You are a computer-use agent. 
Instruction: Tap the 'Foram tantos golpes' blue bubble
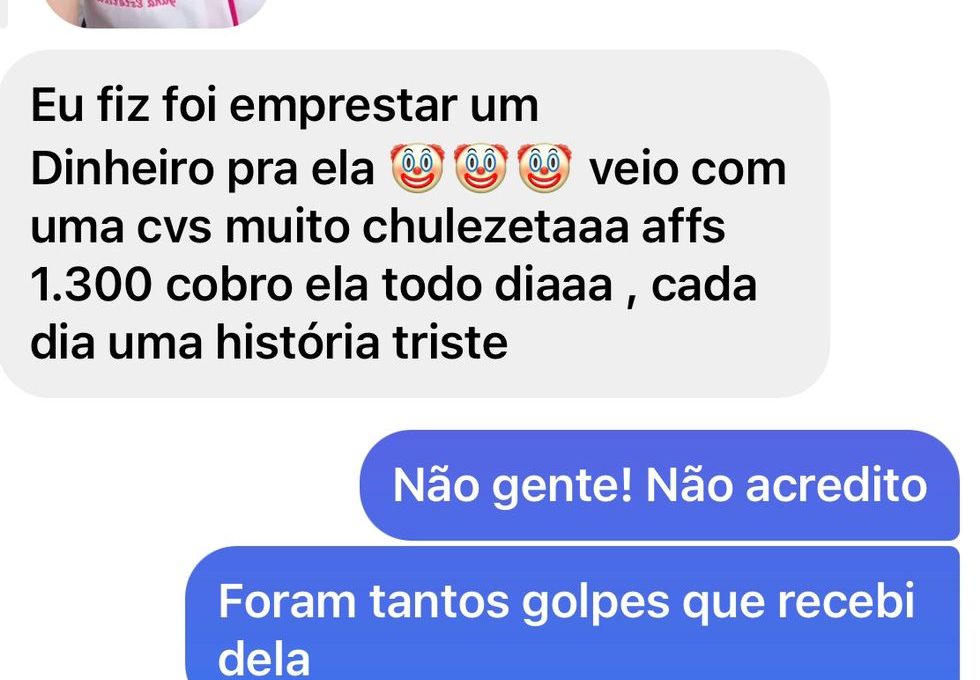tap(572, 613)
